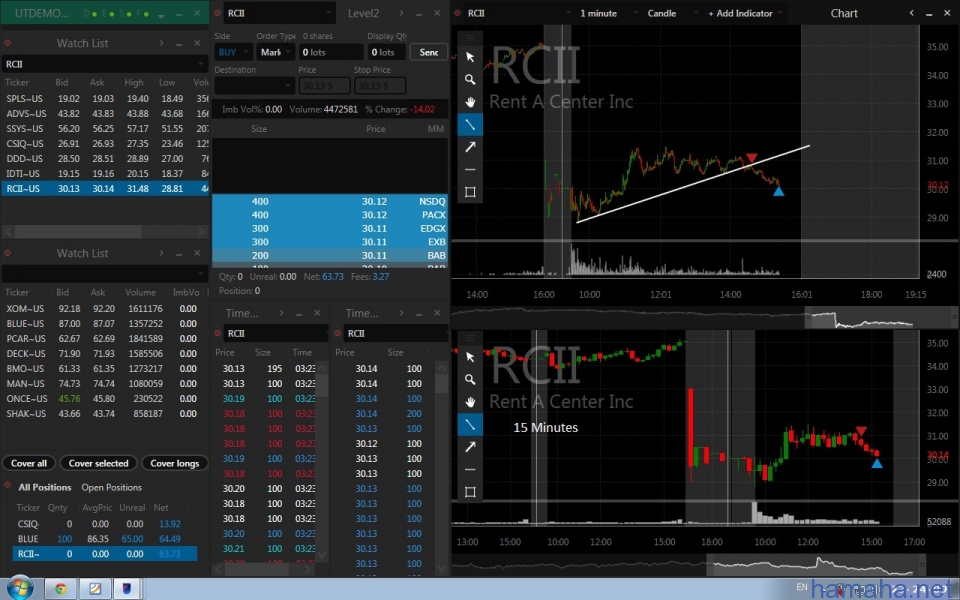Toggle the red link dot on the Level2 panel
This screenshot has width=960, height=600.
tap(218, 13)
